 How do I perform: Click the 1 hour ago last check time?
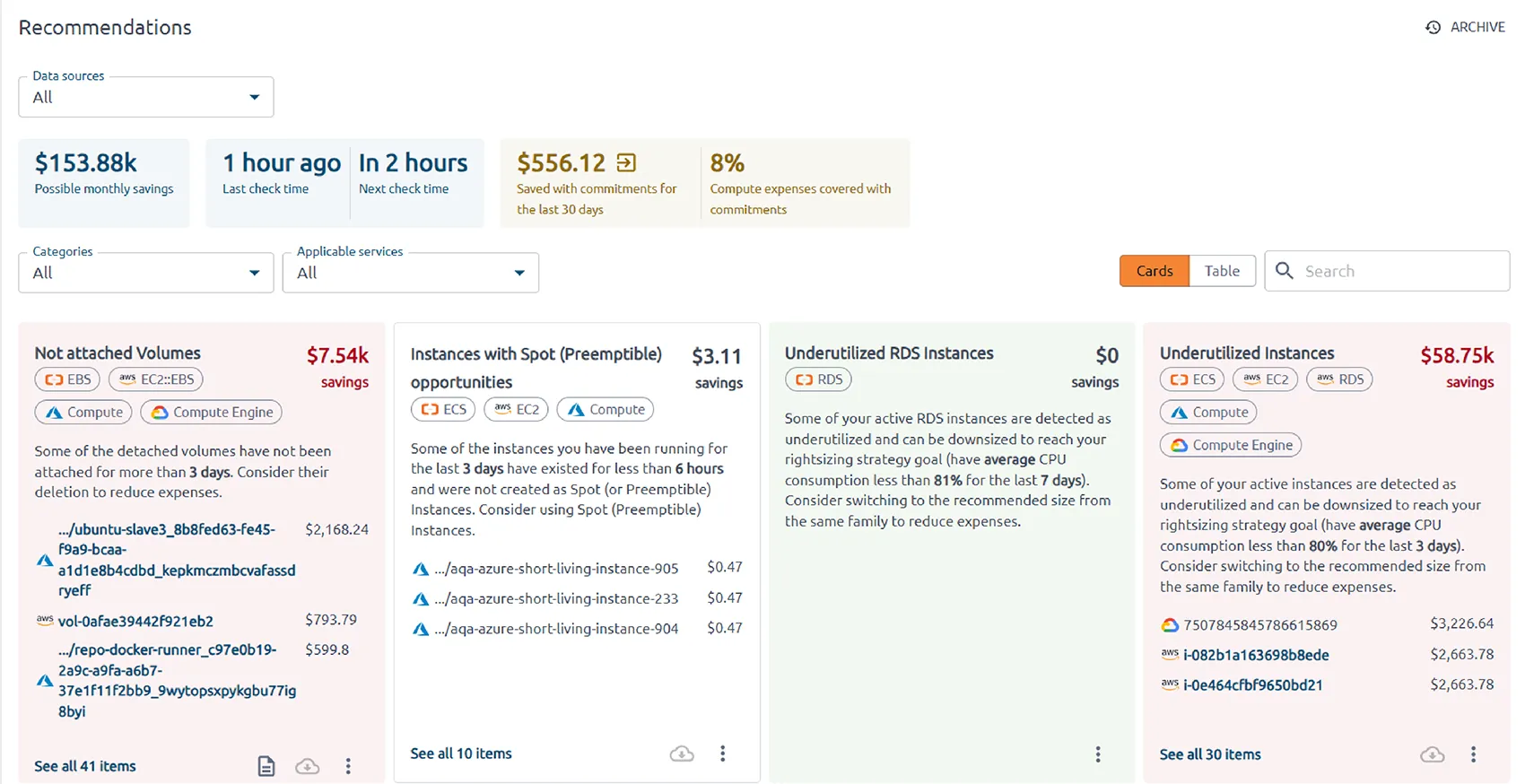282,163
